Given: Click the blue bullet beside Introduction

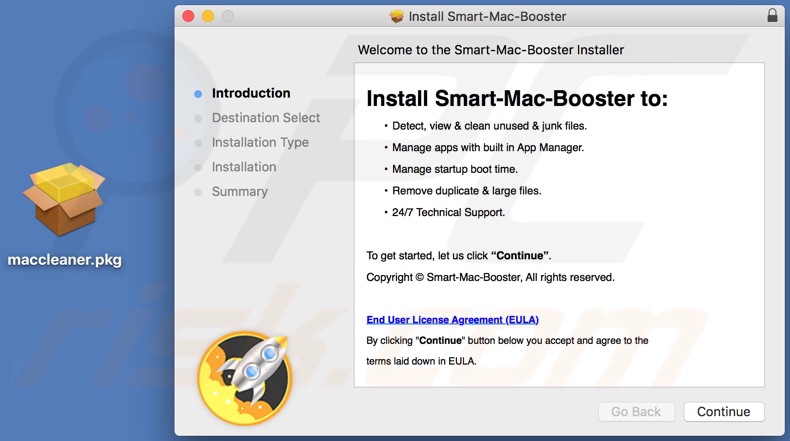Looking at the screenshot, I should pos(198,94).
